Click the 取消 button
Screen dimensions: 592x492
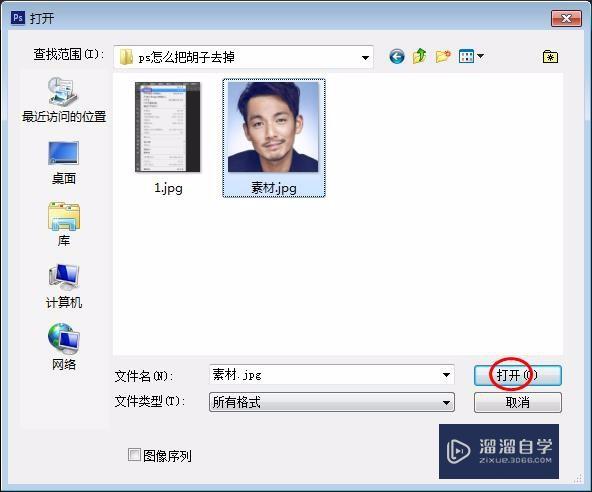point(518,403)
